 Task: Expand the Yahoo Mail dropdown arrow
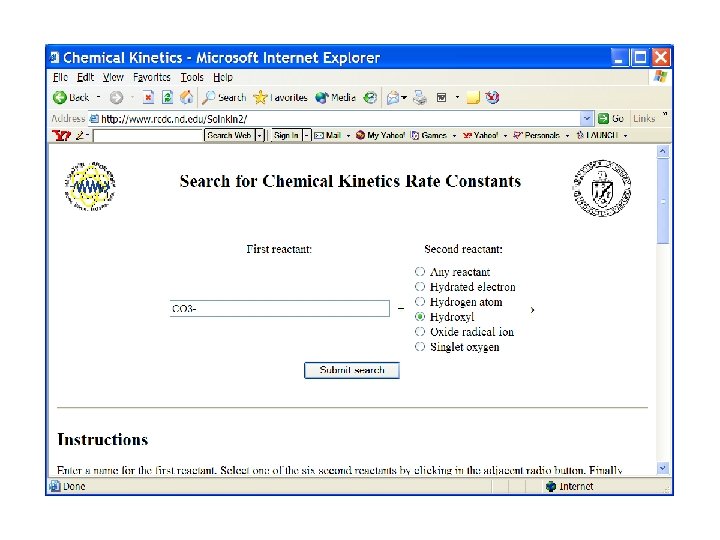tap(348, 136)
